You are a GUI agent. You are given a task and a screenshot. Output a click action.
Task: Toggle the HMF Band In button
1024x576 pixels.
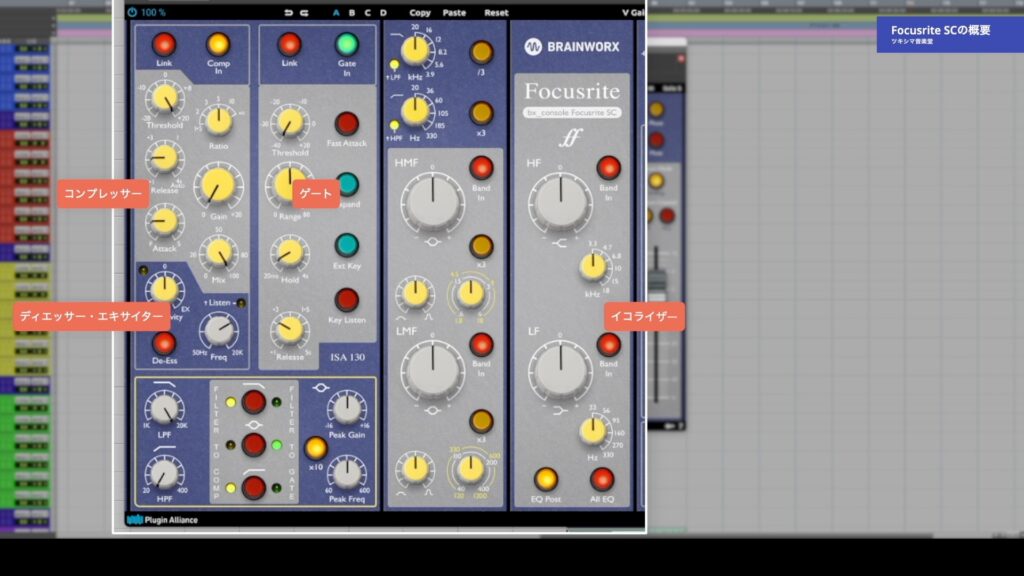[x=481, y=168]
